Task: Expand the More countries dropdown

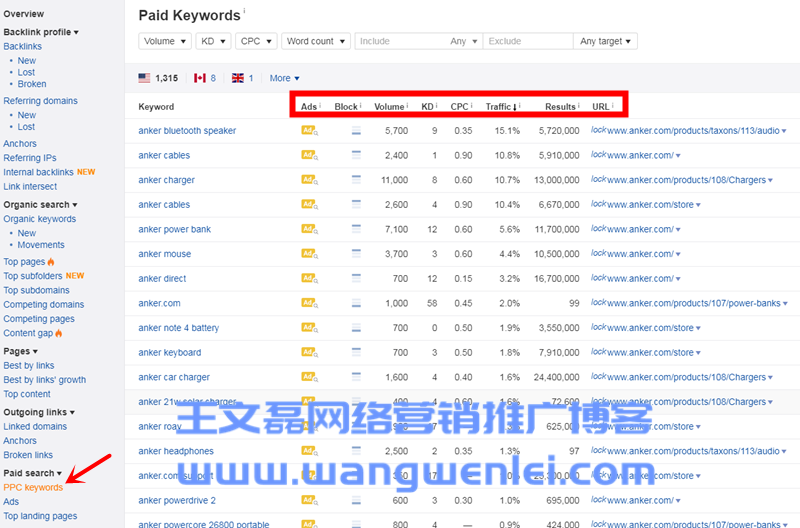Action: click(x=284, y=78)
